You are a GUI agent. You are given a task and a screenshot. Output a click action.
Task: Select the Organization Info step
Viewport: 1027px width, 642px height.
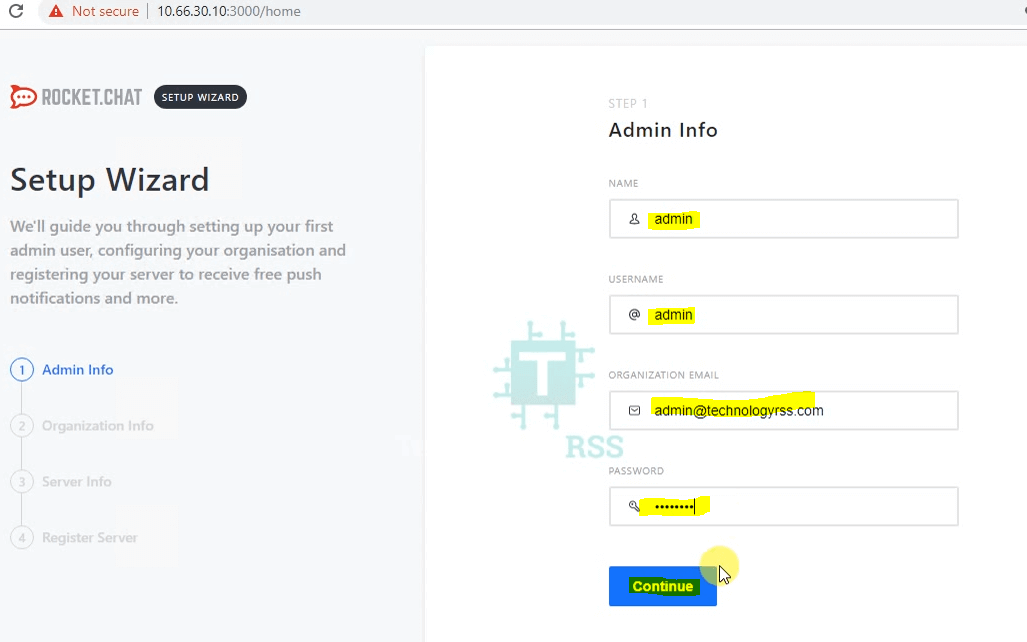point(98,426)
